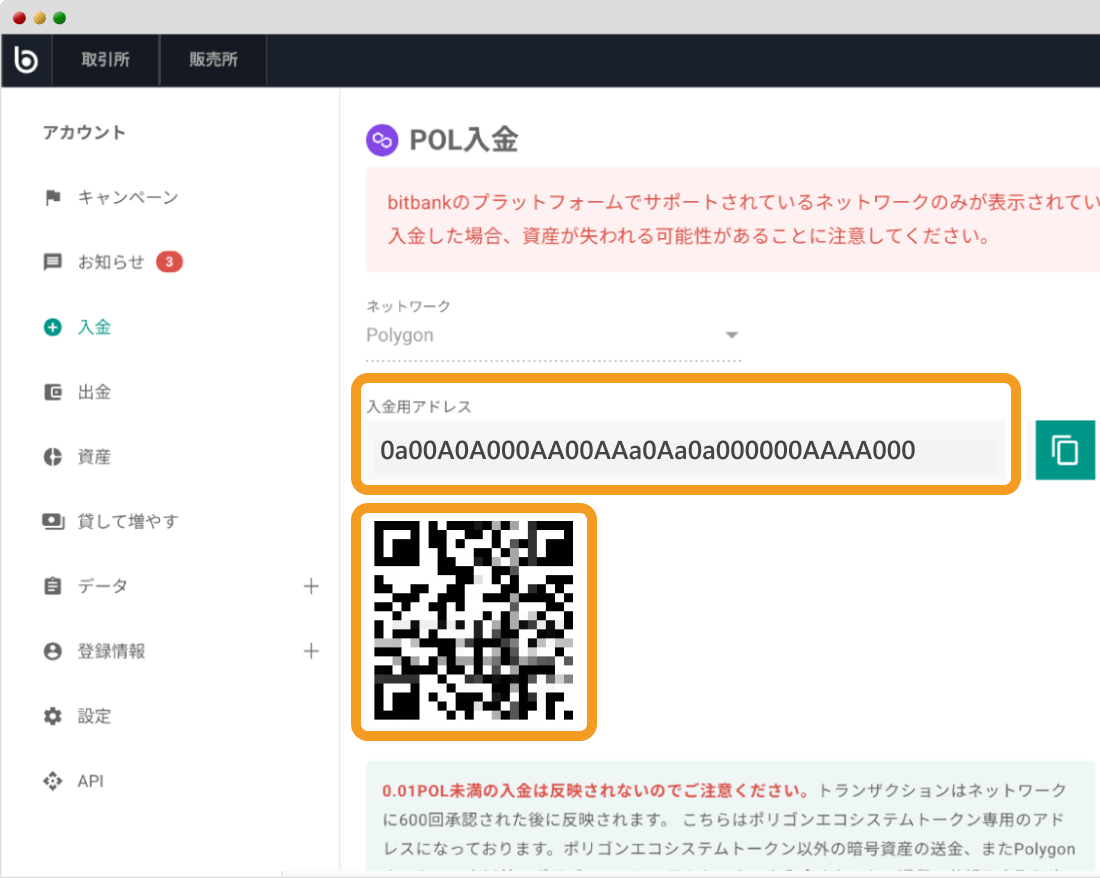This screenshot has height=878, width=1100.
Task: Click the 入金用アドレス label
Action: [419, 407]
